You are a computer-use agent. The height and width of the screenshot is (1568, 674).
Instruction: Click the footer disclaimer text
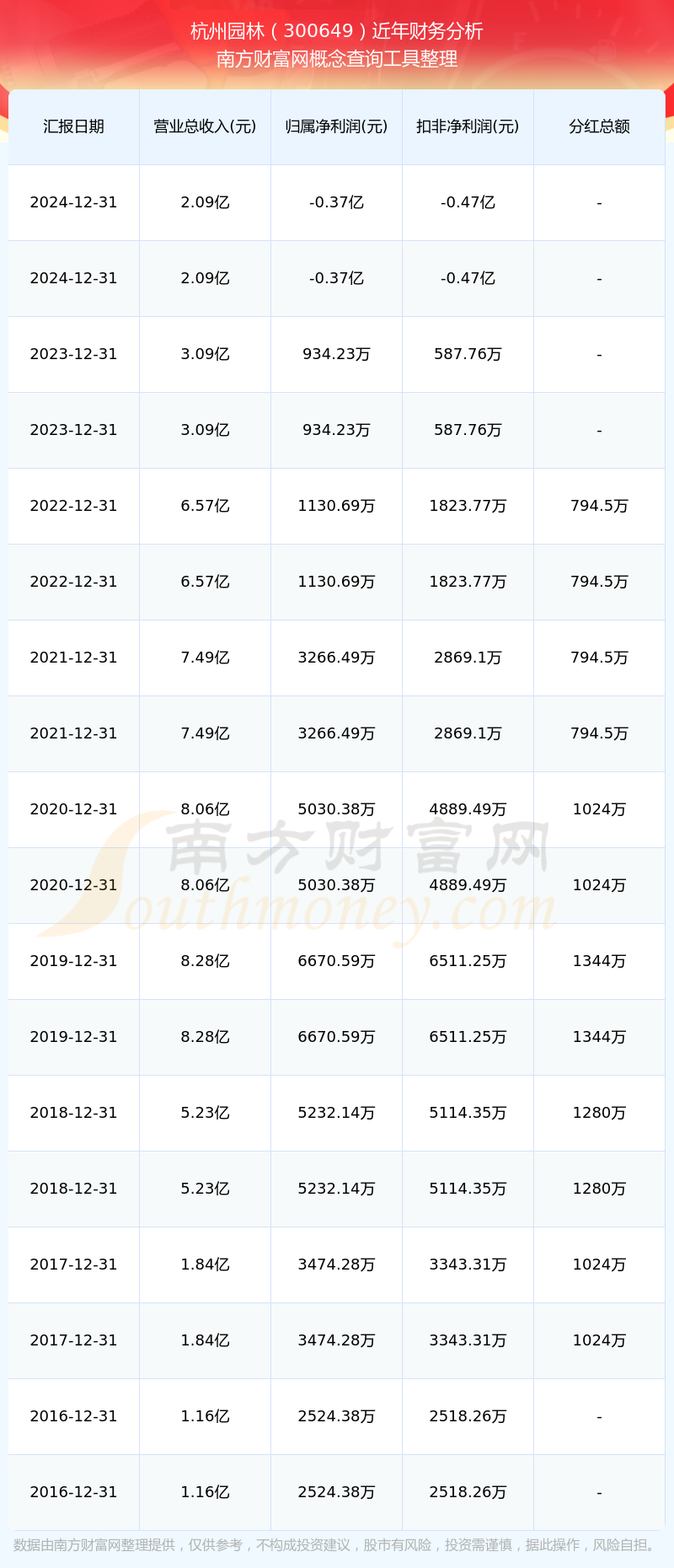pyautogui.click(x=337, y=1544)
